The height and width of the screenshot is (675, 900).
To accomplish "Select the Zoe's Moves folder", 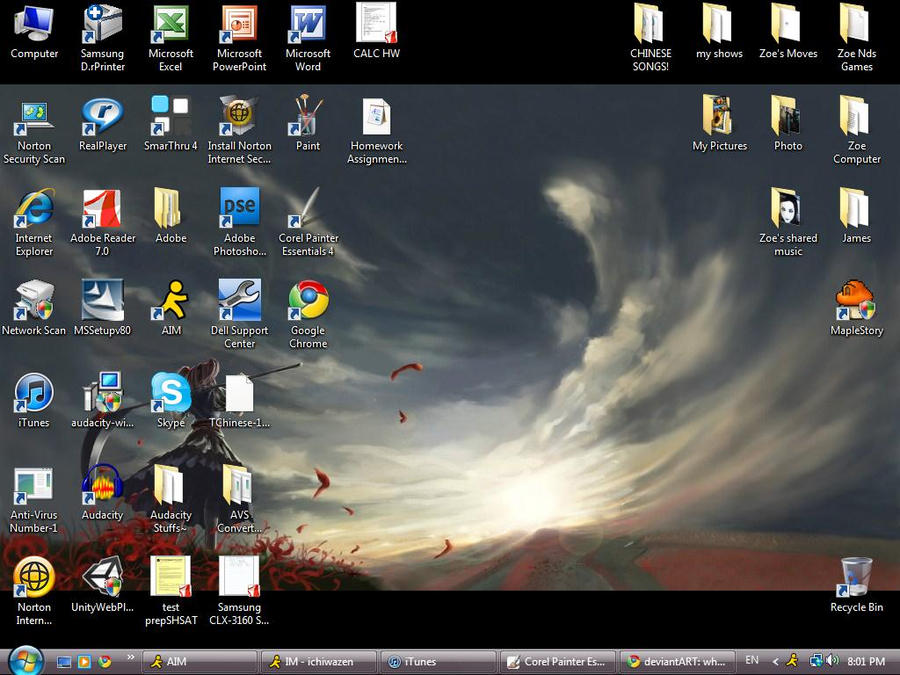I will click(x=788, y=32).
